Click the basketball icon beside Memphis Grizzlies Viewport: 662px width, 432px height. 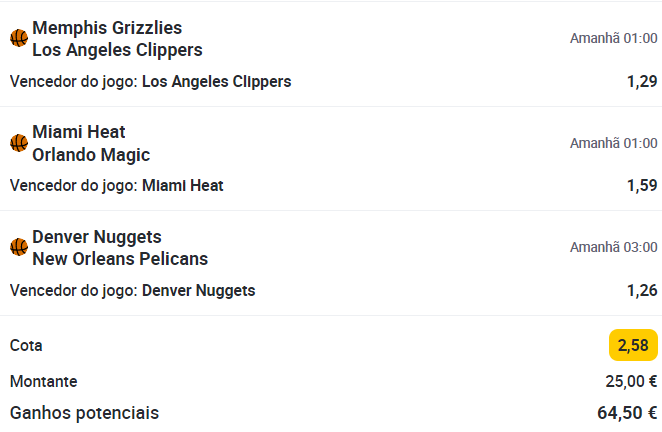point(19,38)
